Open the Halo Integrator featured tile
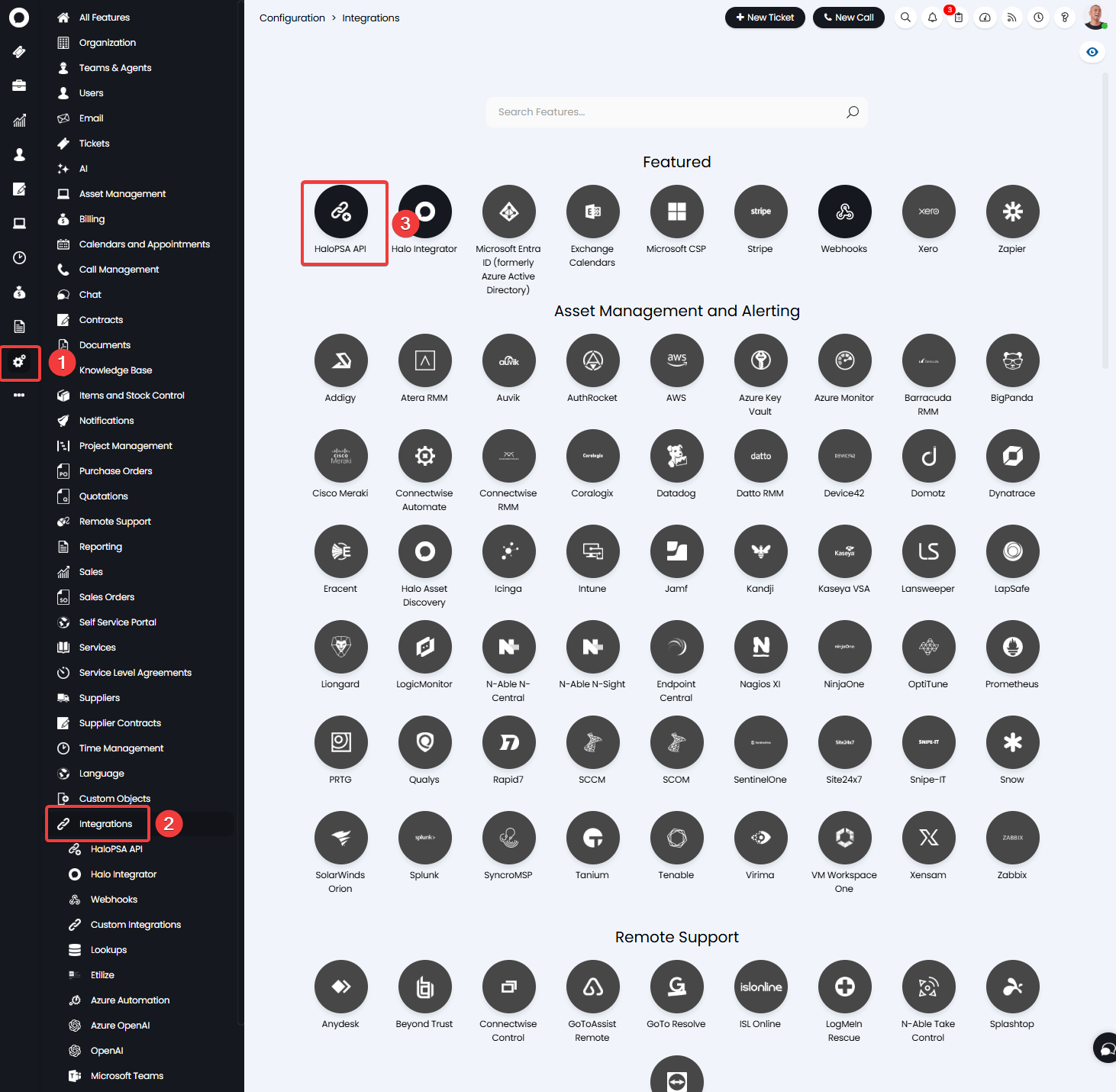Viewport: 1116px width, 1092px height. pos(425,212)
